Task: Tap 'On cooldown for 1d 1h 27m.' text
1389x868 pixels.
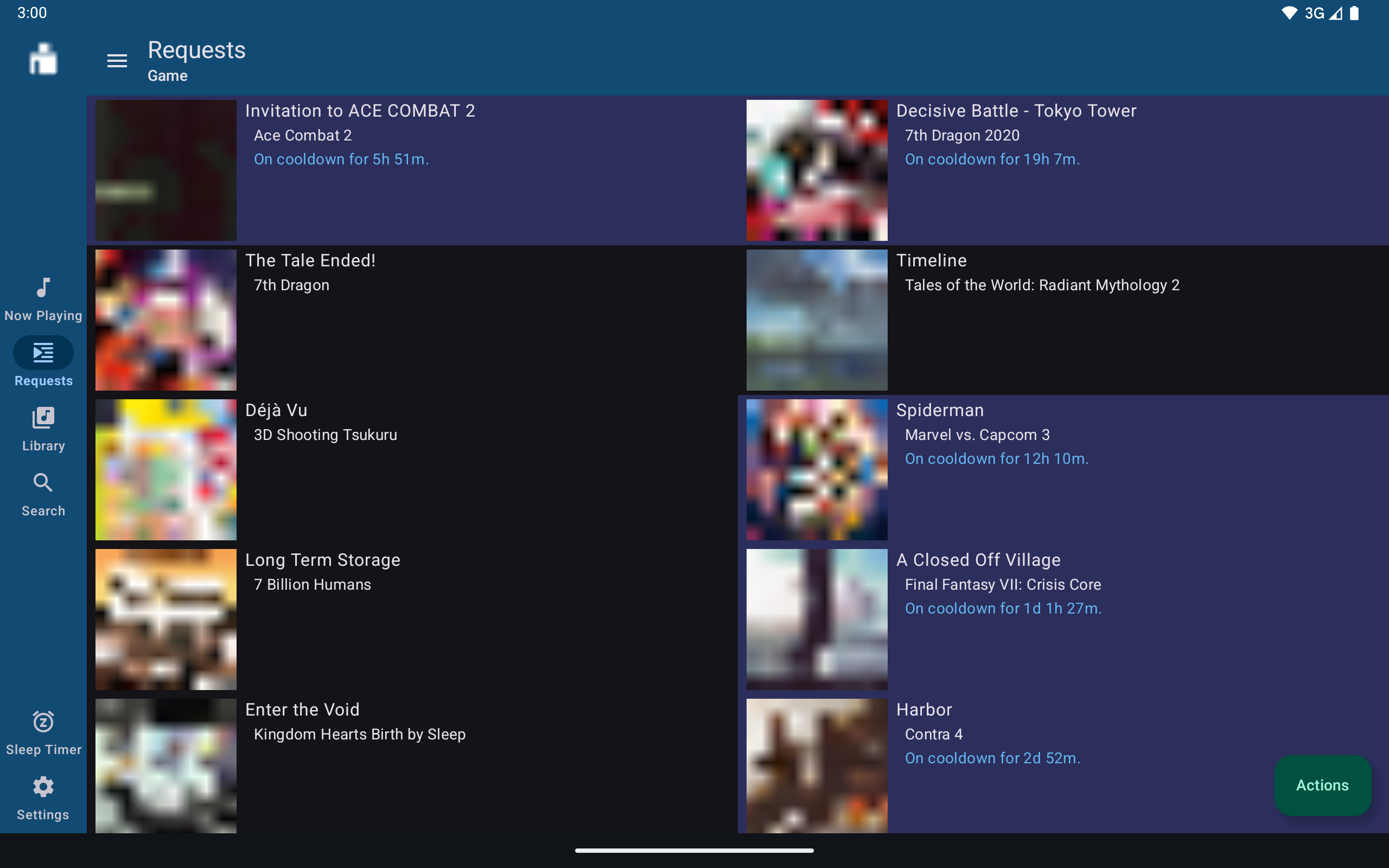Action: pyautogui.click(x=1003, y=609)
